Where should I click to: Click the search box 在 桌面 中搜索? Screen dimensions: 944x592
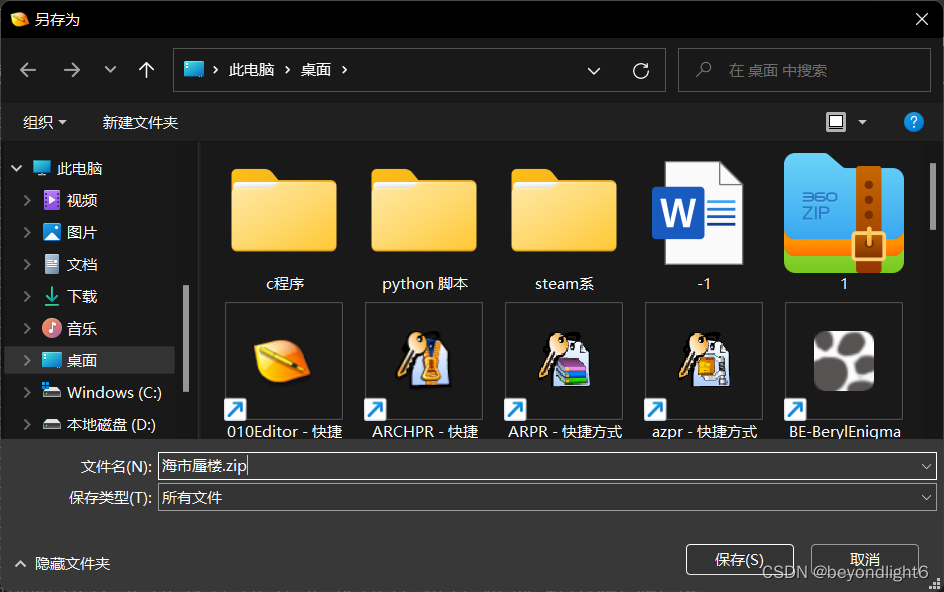tap(804, 70)
